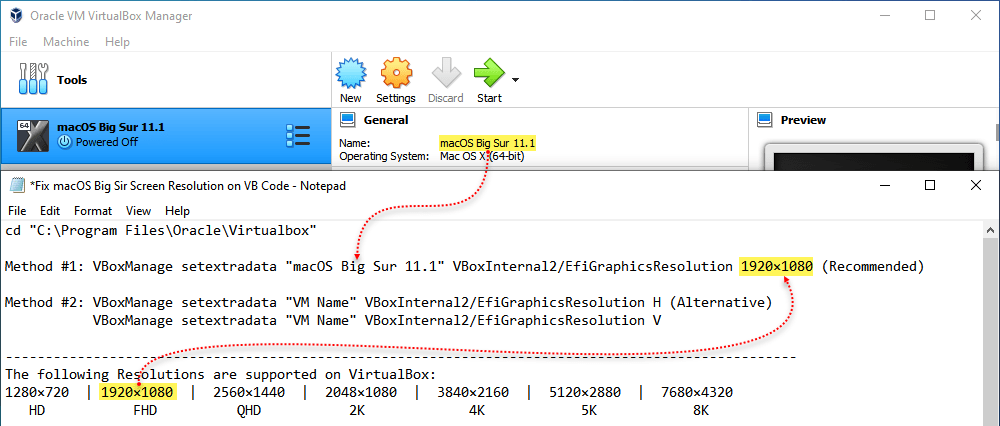Open Notepad File menu
This screenshot has width=1000, height=426.
point(17,210)
